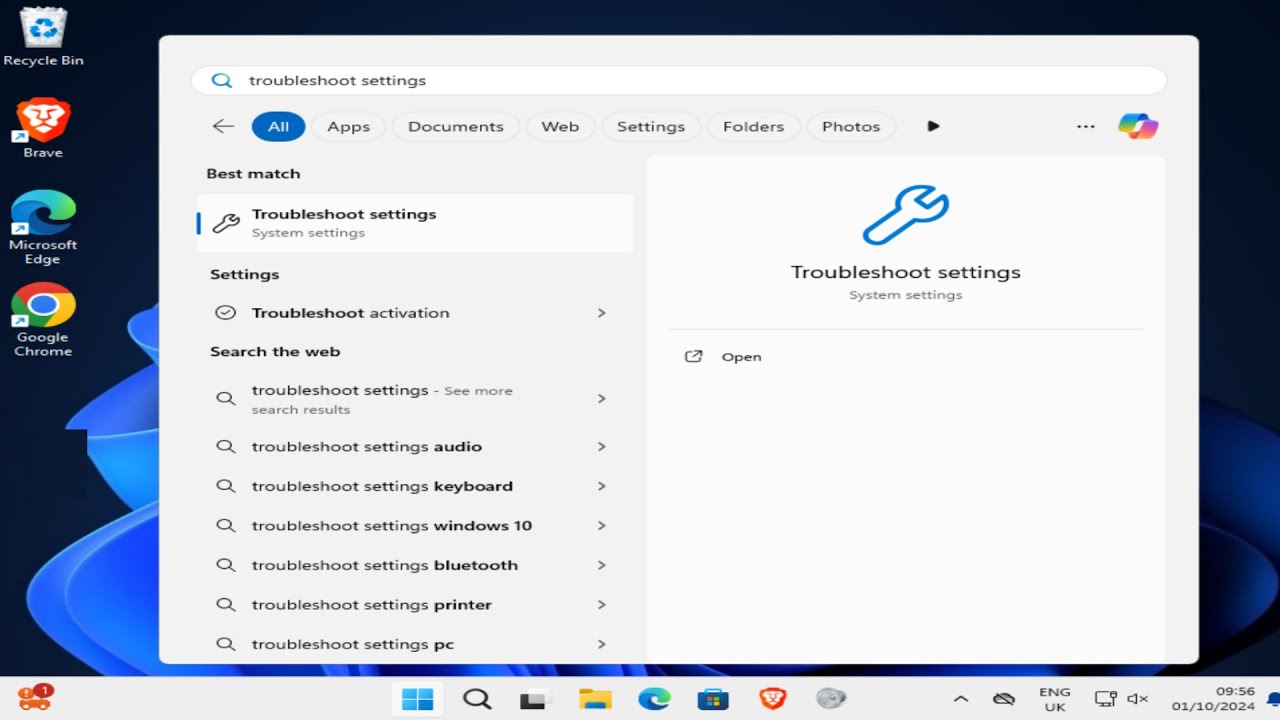1280x720 pixels.
Task: Select the Photos filter tab
Action: point(851,126)
